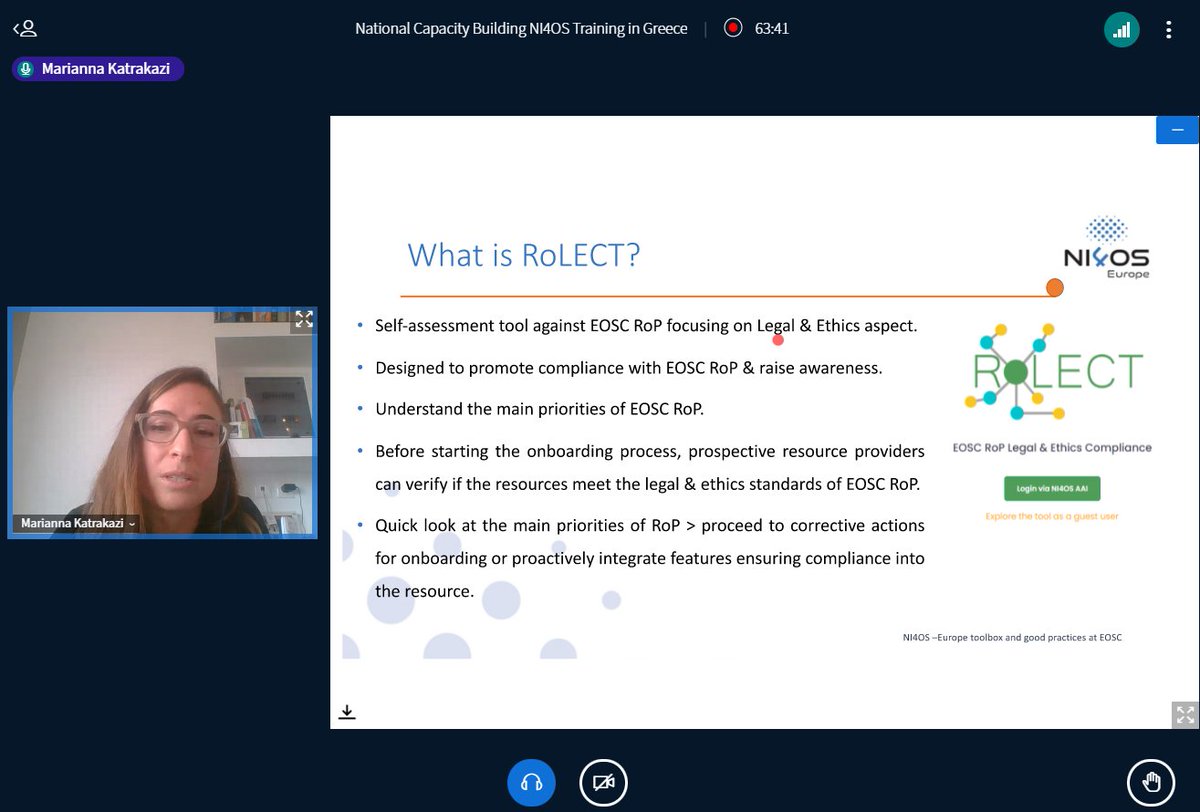Image resolution: width=1200 pixels, height=812 pixels.
Task: Click the session title NI4OS Training in Greece
Action: coord(521,28)
